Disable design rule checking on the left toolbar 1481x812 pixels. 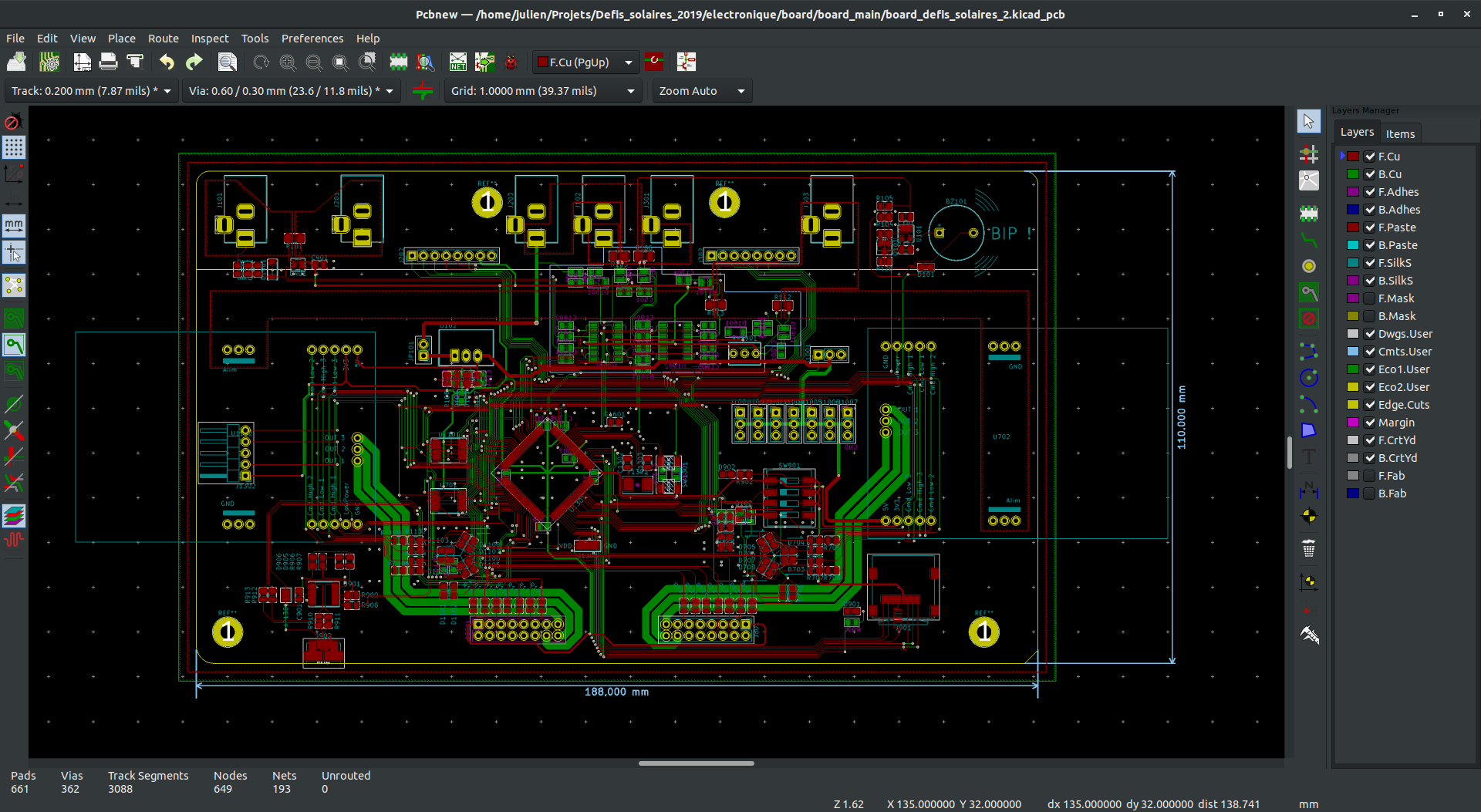point(14,122)
